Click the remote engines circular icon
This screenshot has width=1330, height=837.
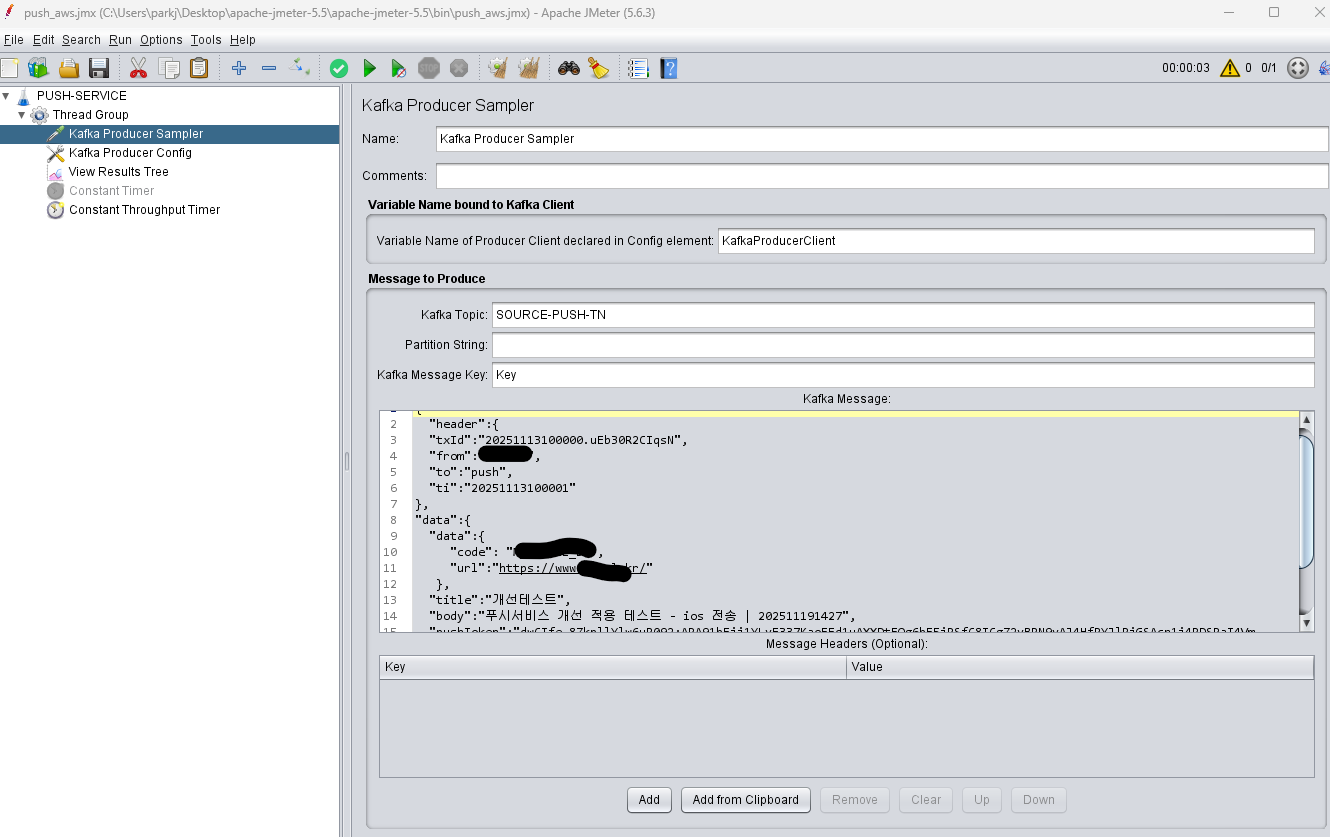click(x=1297, y=68)
